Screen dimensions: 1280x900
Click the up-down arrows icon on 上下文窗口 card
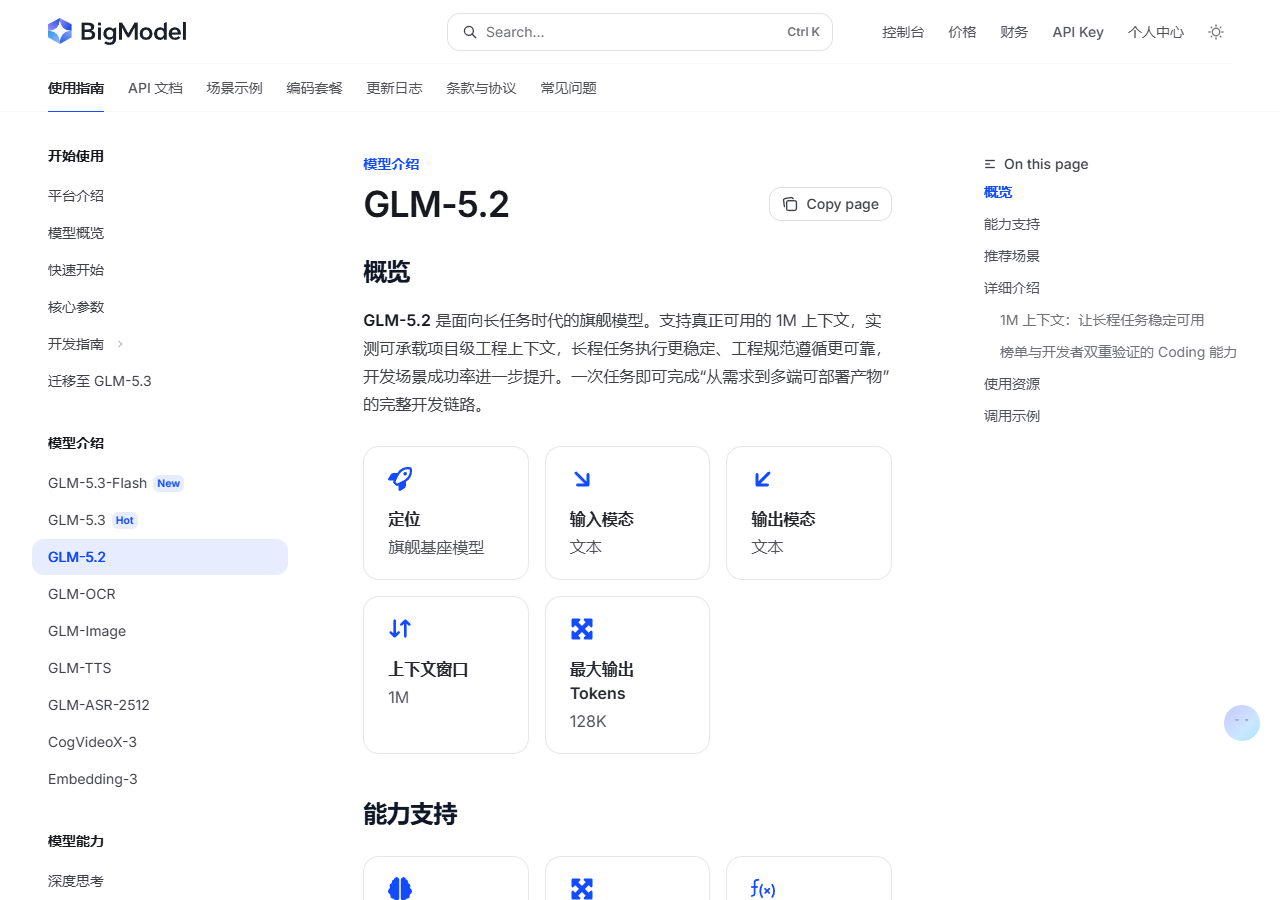(400, 629)
